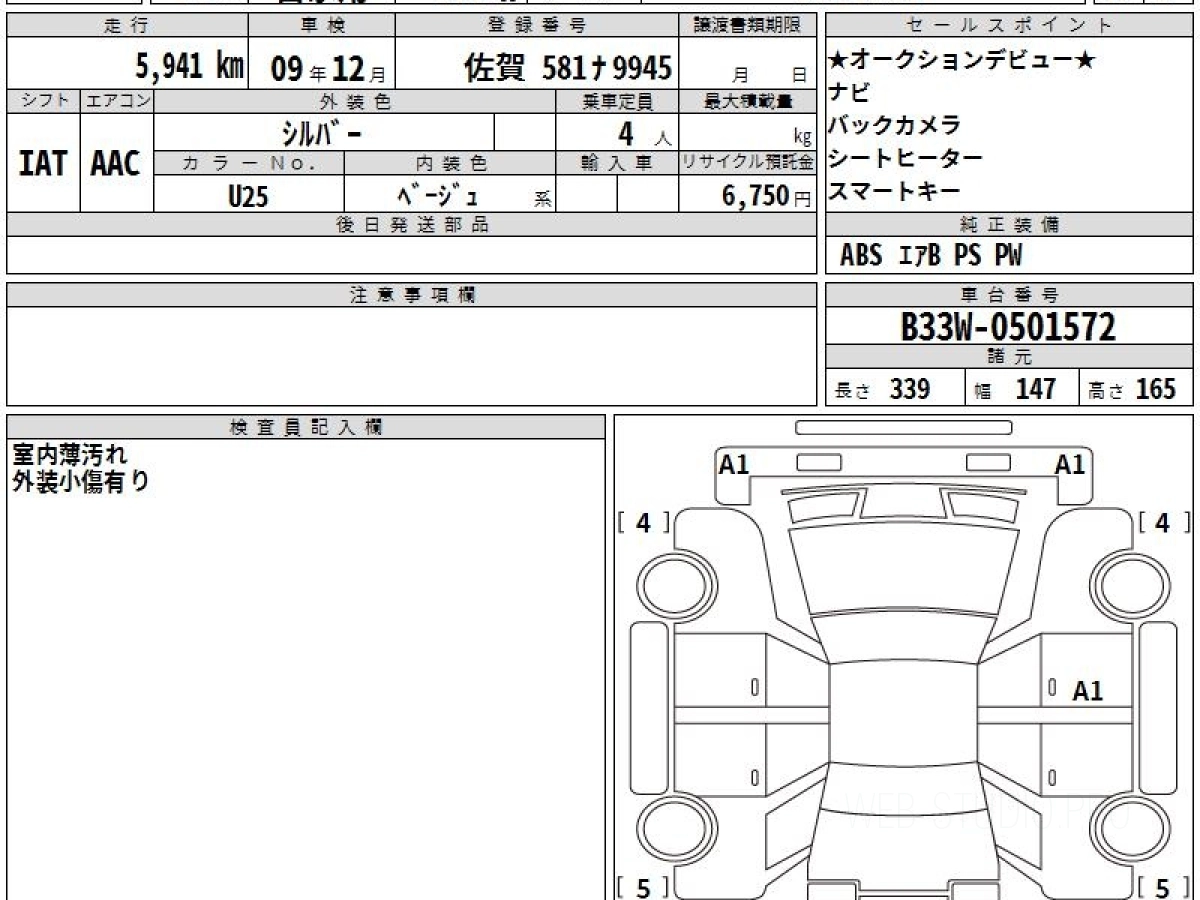Click the registration number 佐賀 581 ナ 9945
This screenshot has width=1200, height=900.
(567, 67)
